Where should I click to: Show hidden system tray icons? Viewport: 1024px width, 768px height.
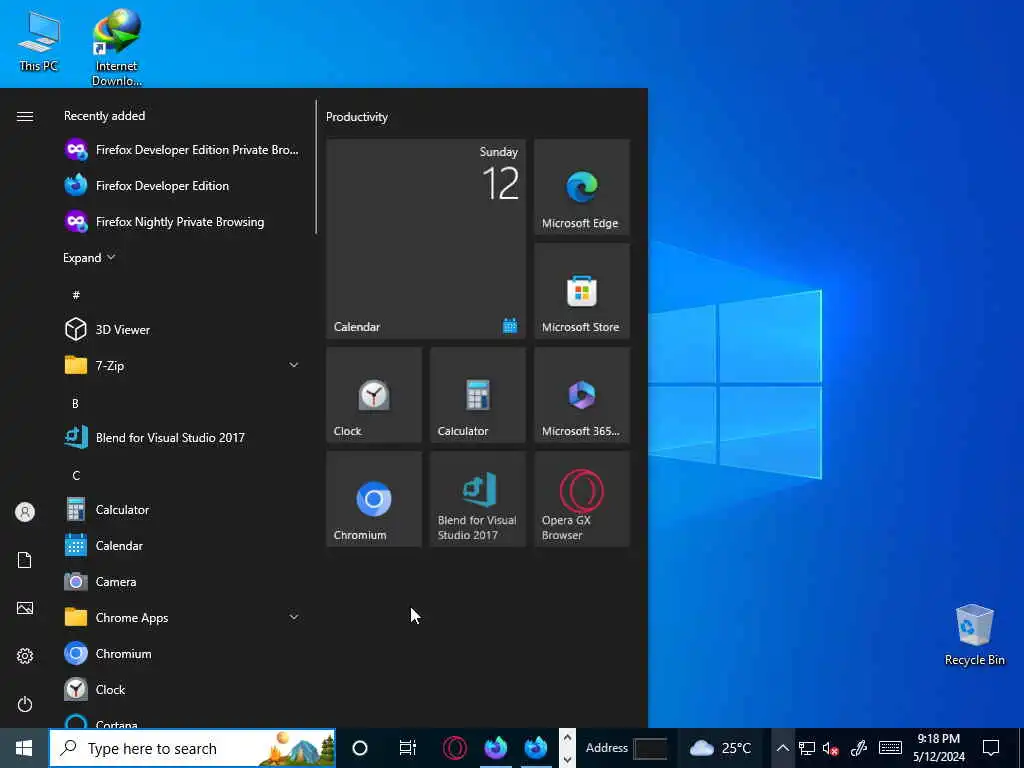point(782,748)
